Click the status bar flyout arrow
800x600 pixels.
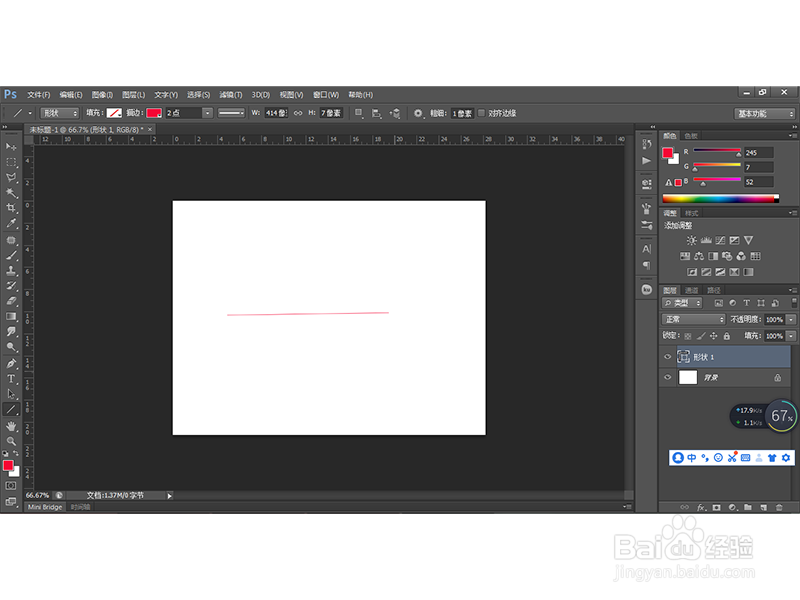(169, 495)
